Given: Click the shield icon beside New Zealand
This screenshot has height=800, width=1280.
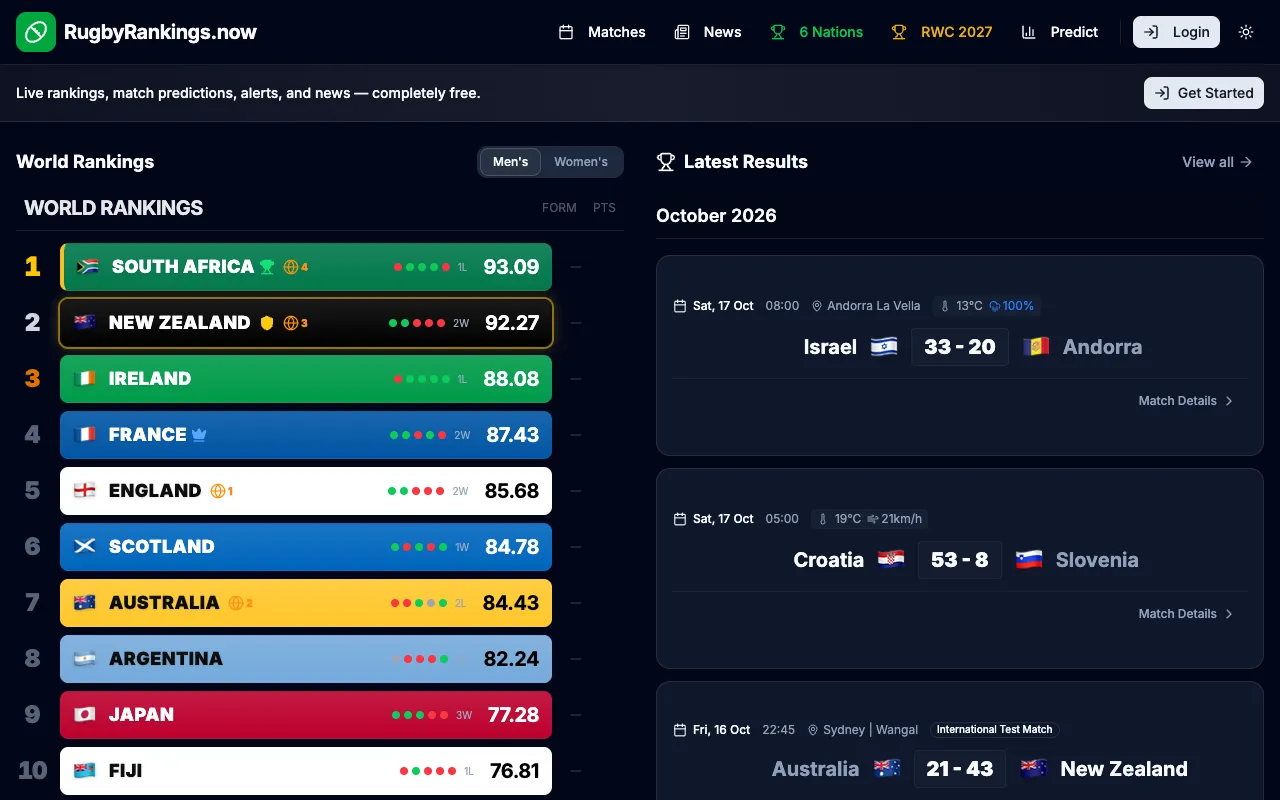Looking at the screenshot, I should pos(267,323).
